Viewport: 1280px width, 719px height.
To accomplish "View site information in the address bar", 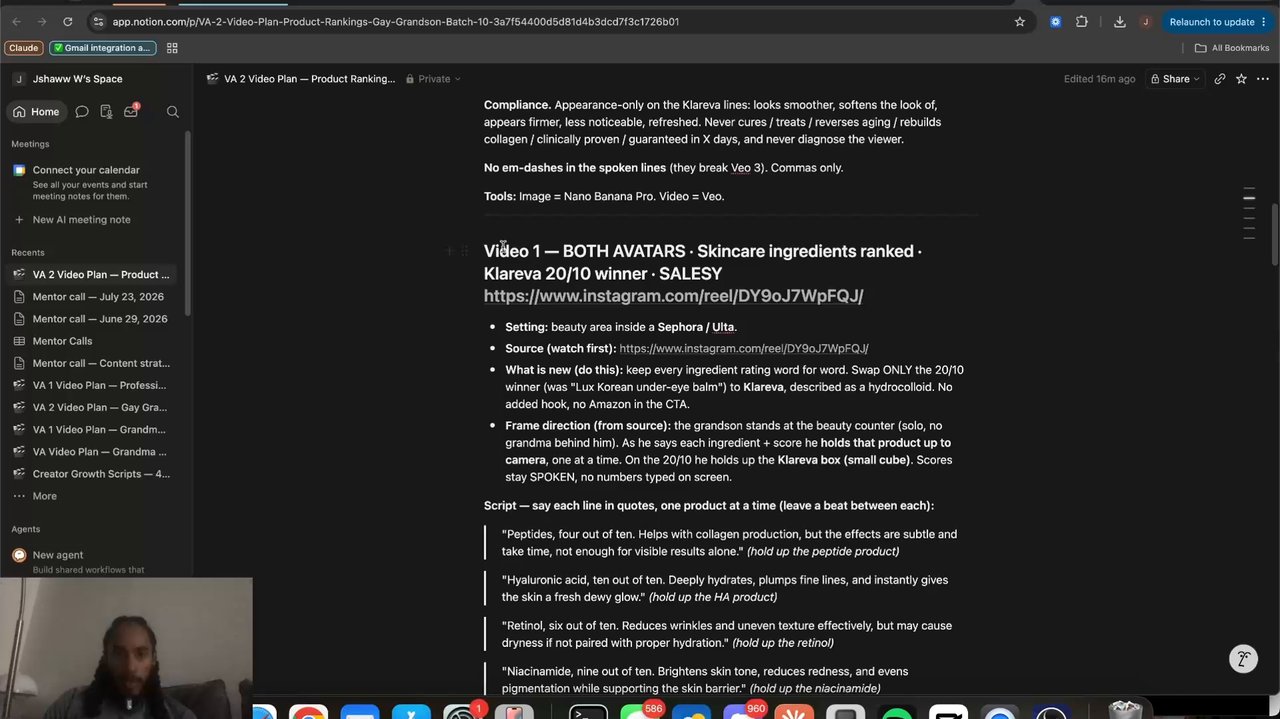I will (97, 21).
